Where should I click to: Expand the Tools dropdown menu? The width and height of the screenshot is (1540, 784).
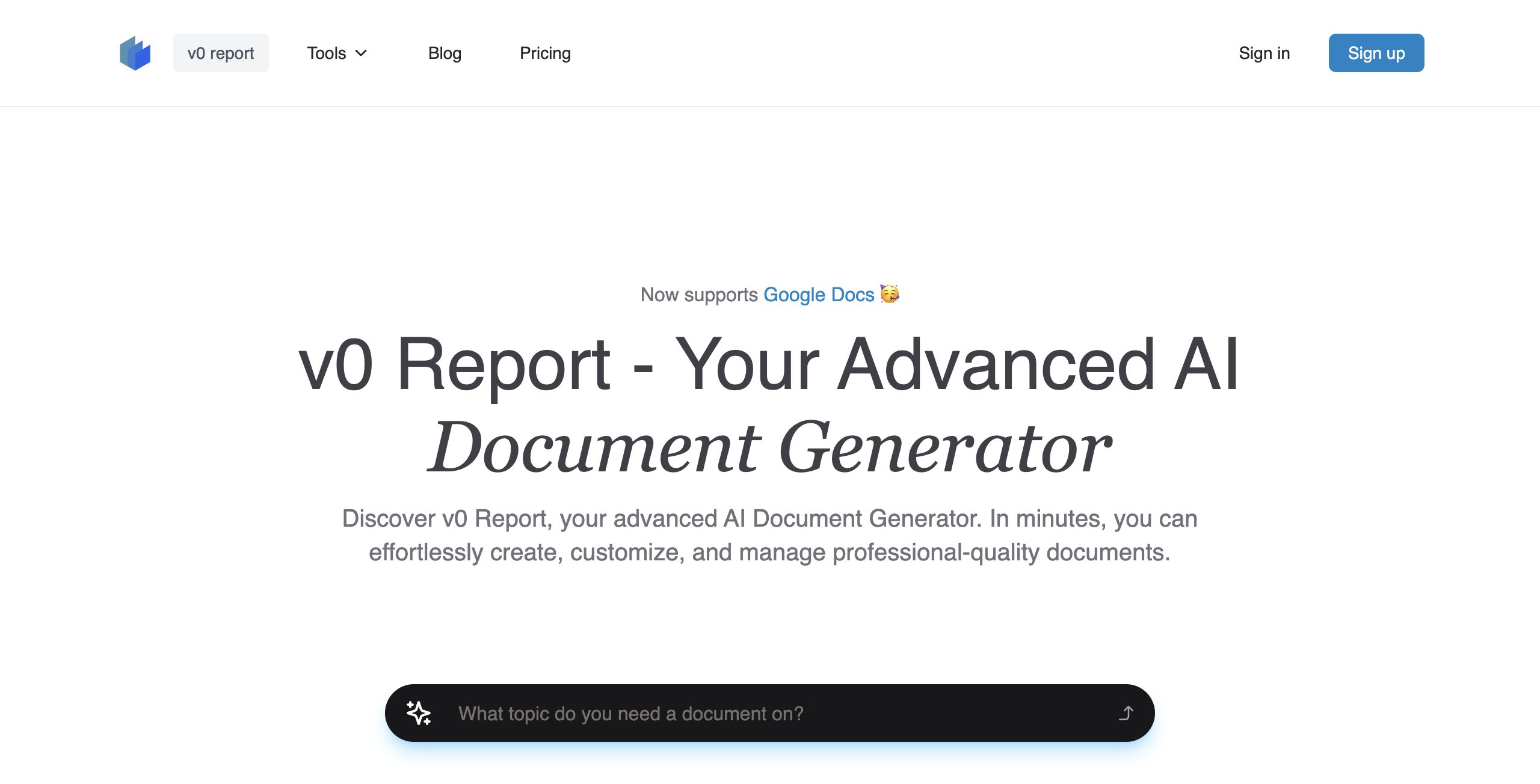pyautogui.click(x=337, y=53)
